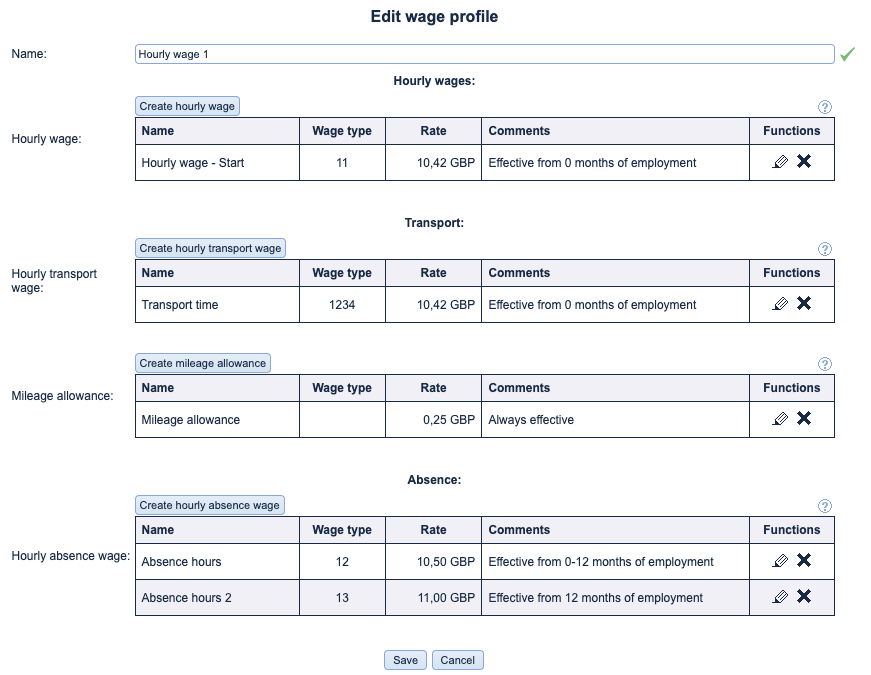Open help for the hourly transport wage table

[x=825, y=249]
